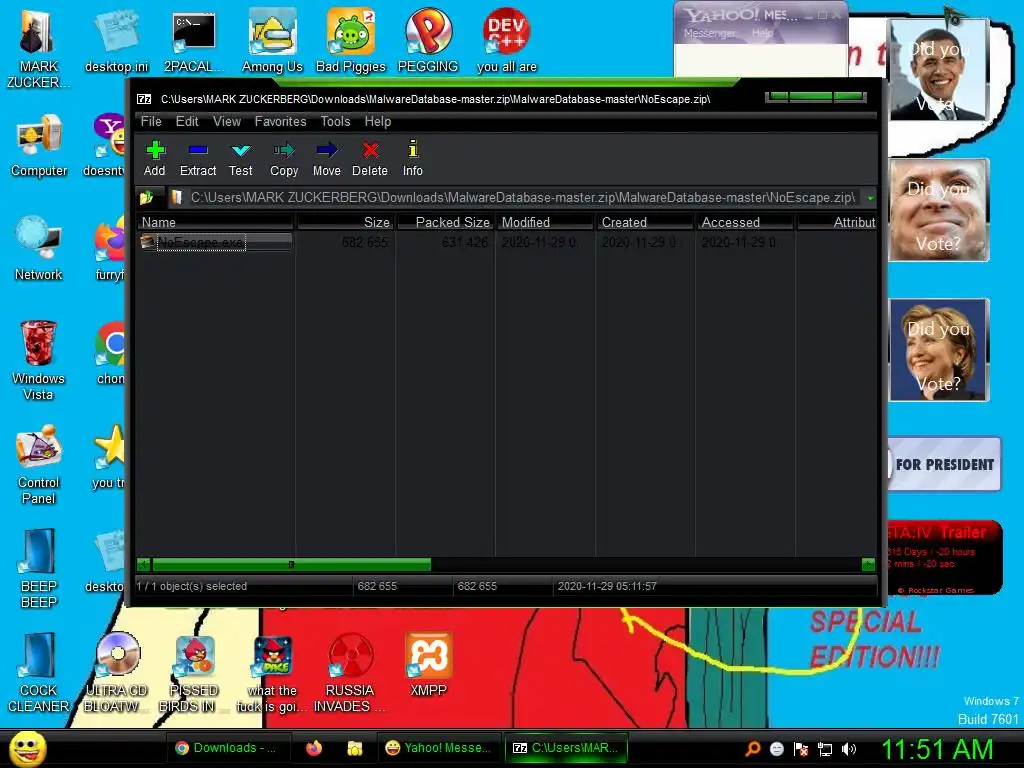Sort by Packed Size column header
This screenshot has width=1024, height=768.
[445, 222]
